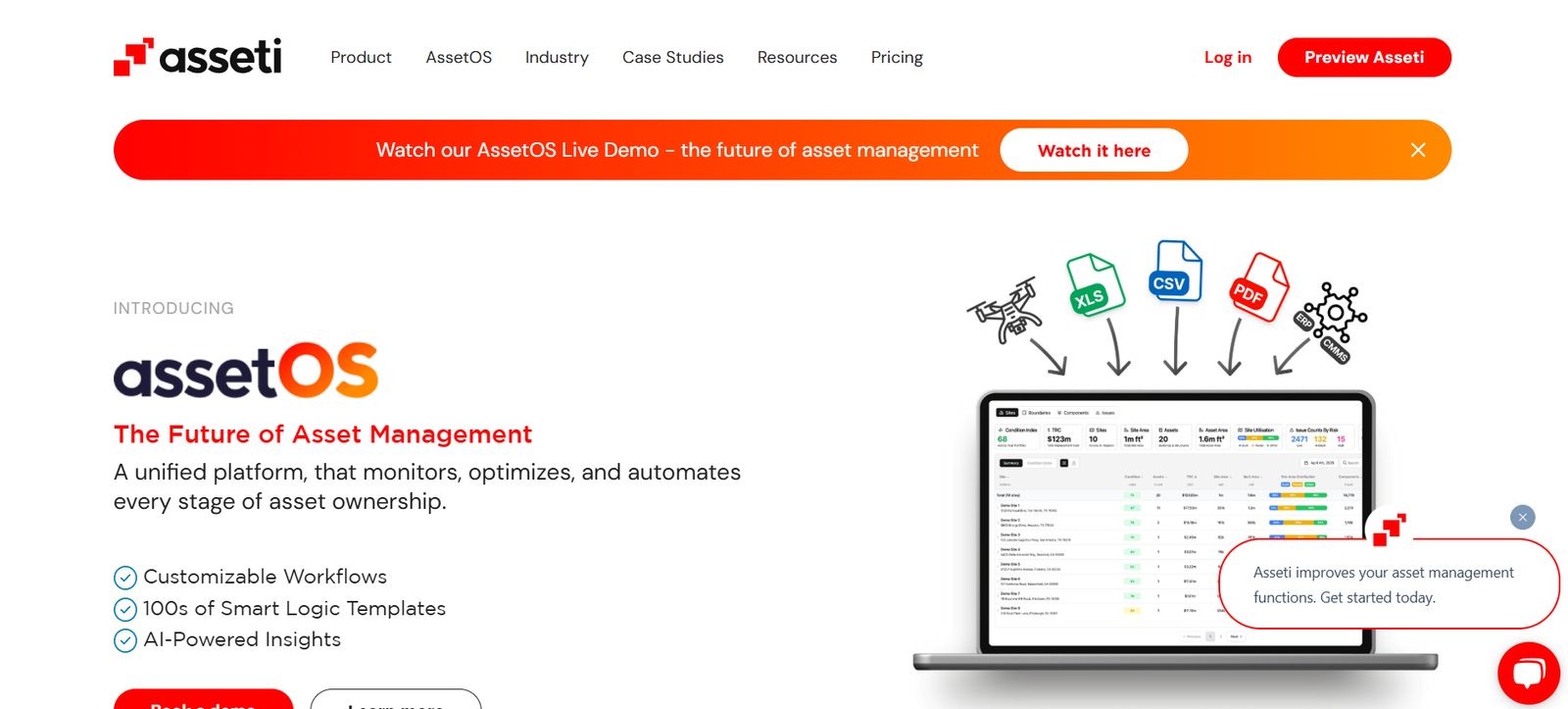Click the Customizable Workflows checkmark icon
The height and width of the screenshot is (709, 1568).
tap(125, 578)
